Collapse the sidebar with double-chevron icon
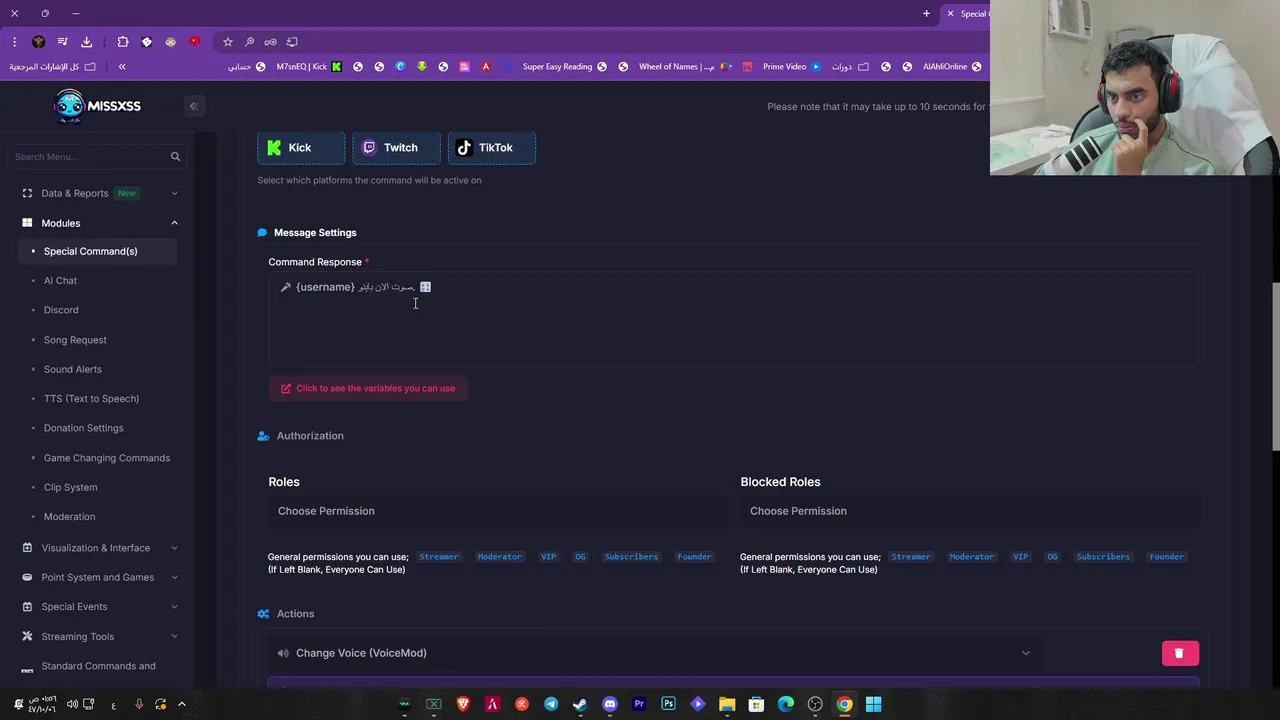Screen dimensions: 1280x720 click(x=194, y=106)
